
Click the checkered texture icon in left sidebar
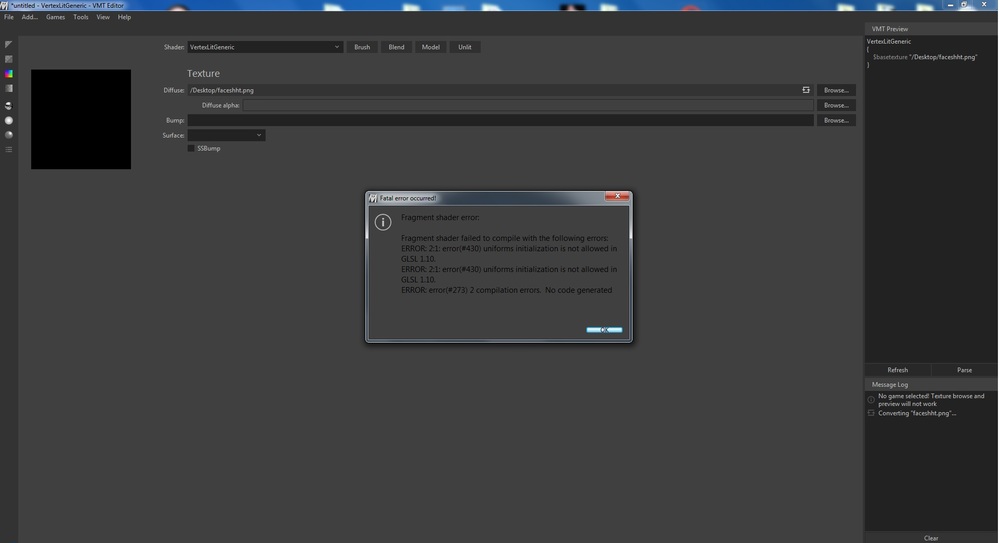coord(9,59)
